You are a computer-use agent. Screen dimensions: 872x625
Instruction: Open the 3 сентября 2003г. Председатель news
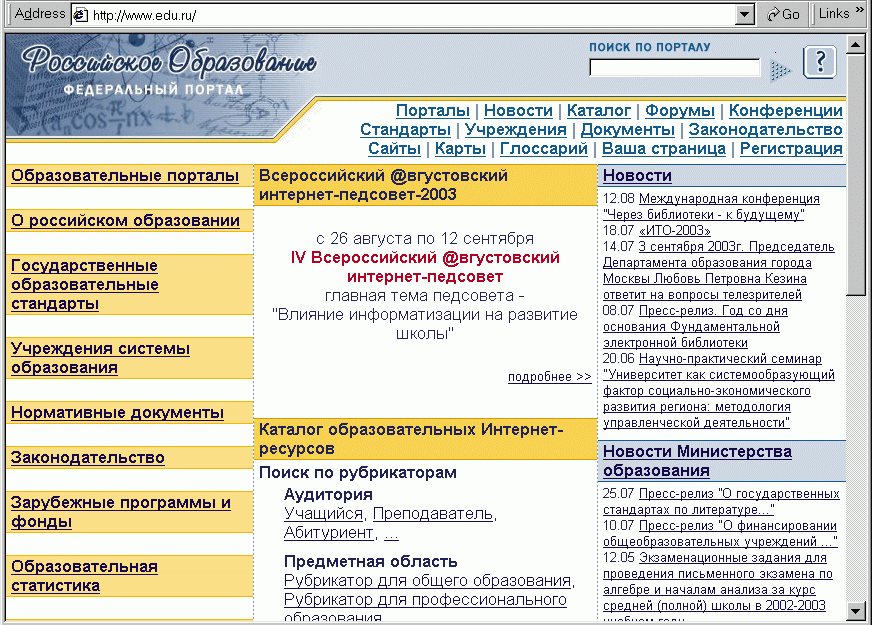point(719,270)
